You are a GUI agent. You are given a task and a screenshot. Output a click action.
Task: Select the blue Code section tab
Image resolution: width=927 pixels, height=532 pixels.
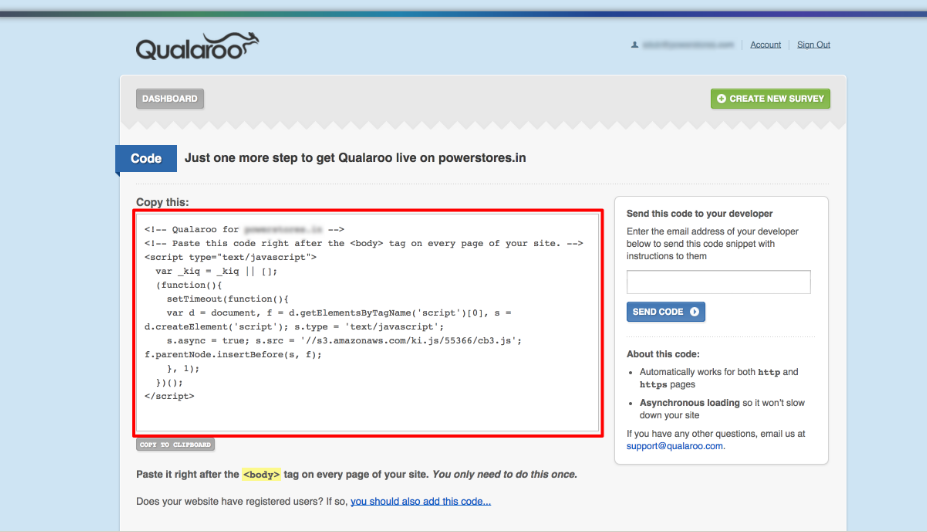coord(146,158)
